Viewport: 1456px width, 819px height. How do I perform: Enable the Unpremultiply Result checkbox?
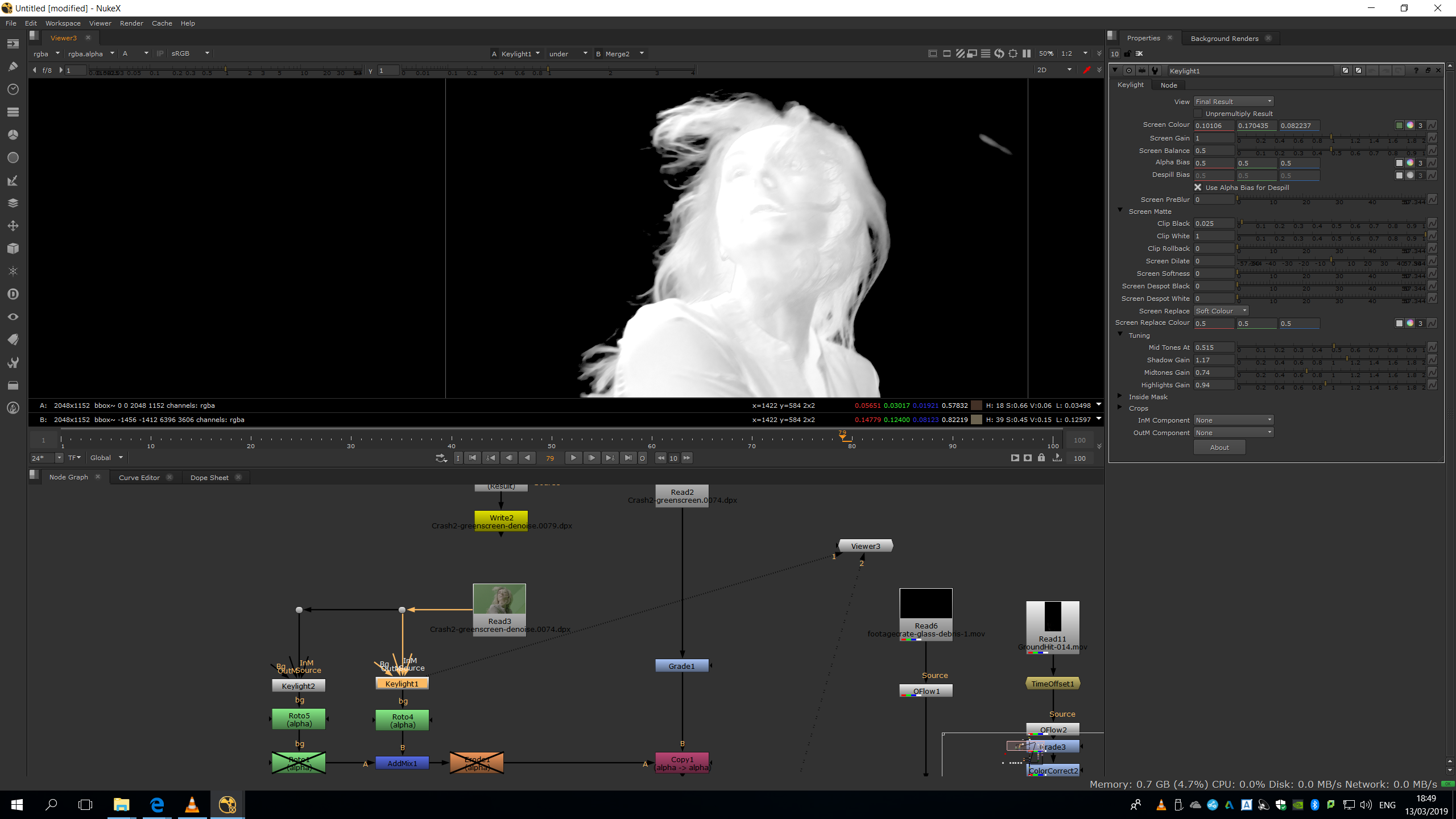(1198, 114)
